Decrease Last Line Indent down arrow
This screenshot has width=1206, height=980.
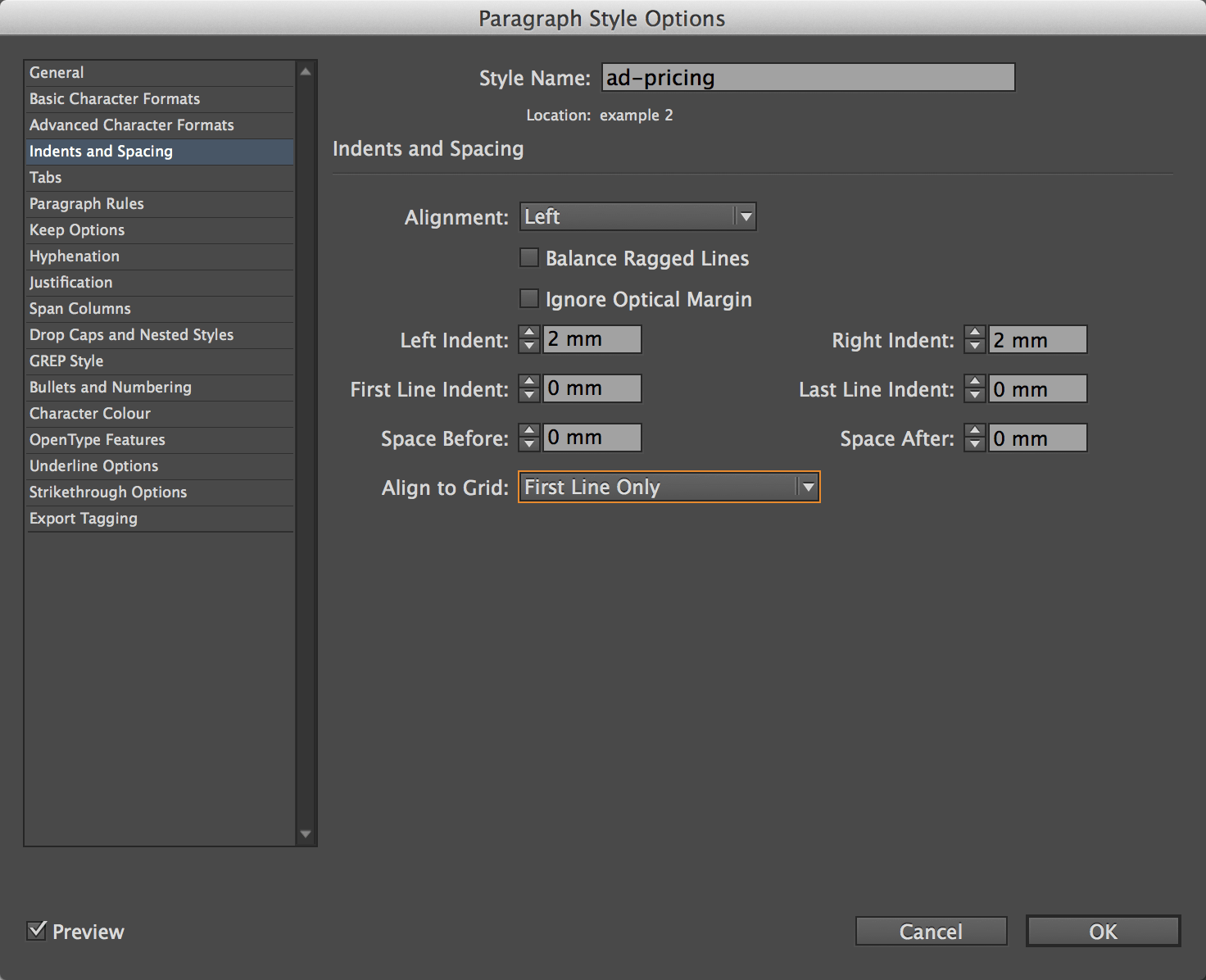point(975,396)
